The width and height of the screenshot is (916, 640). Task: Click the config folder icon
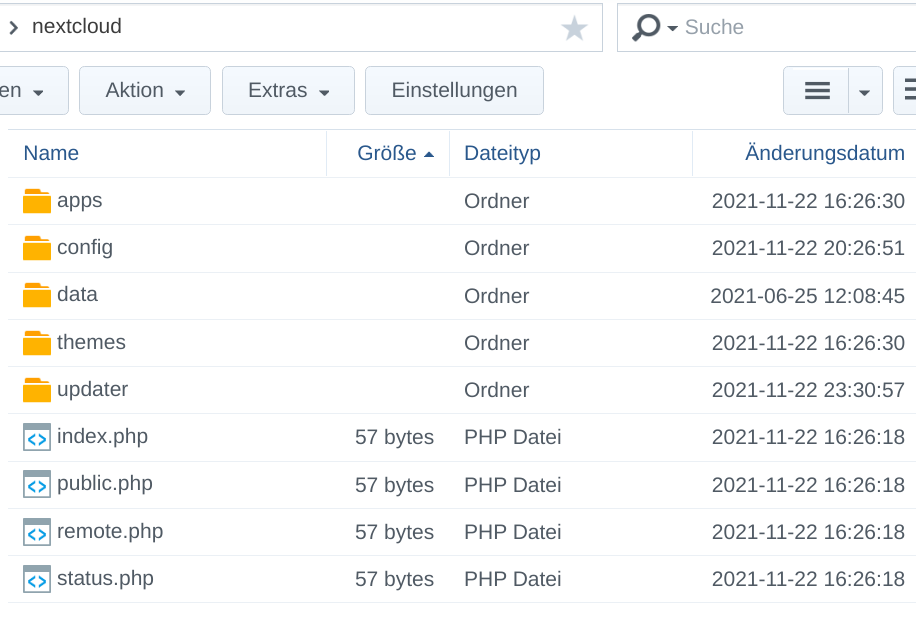(x=37, y=248)
